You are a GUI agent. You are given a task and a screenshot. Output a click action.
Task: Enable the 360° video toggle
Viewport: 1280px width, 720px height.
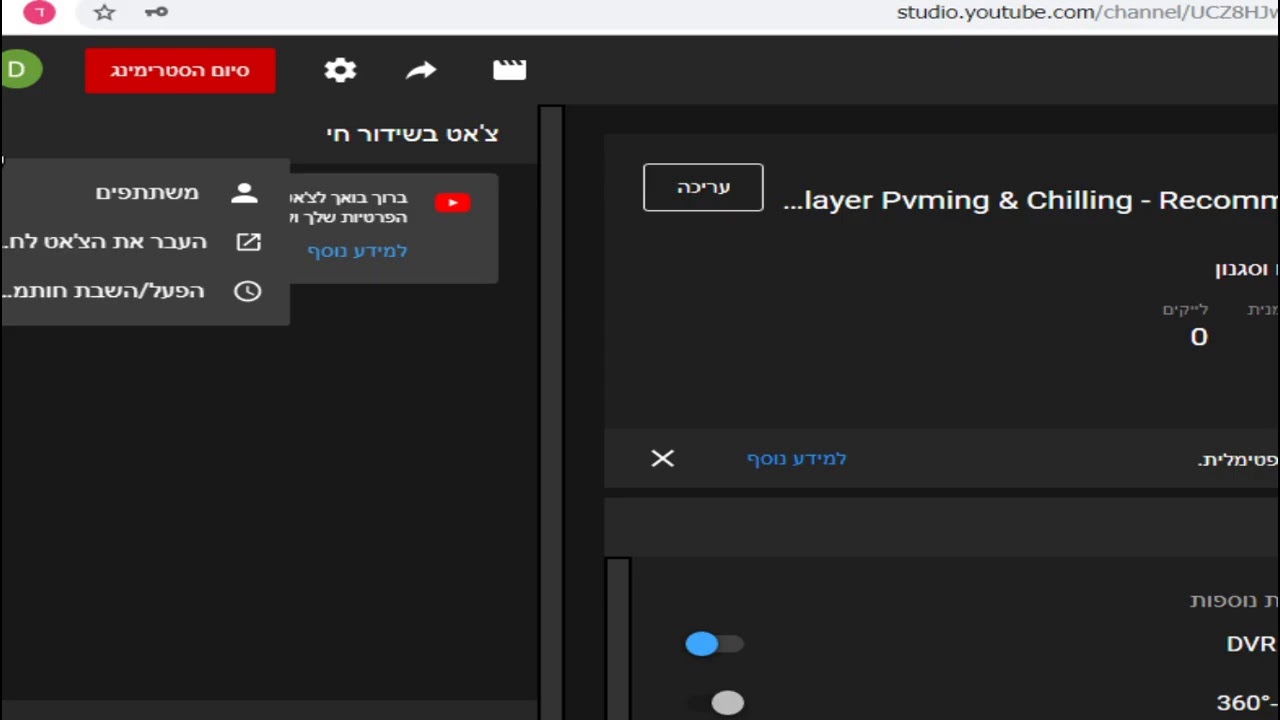717,703
